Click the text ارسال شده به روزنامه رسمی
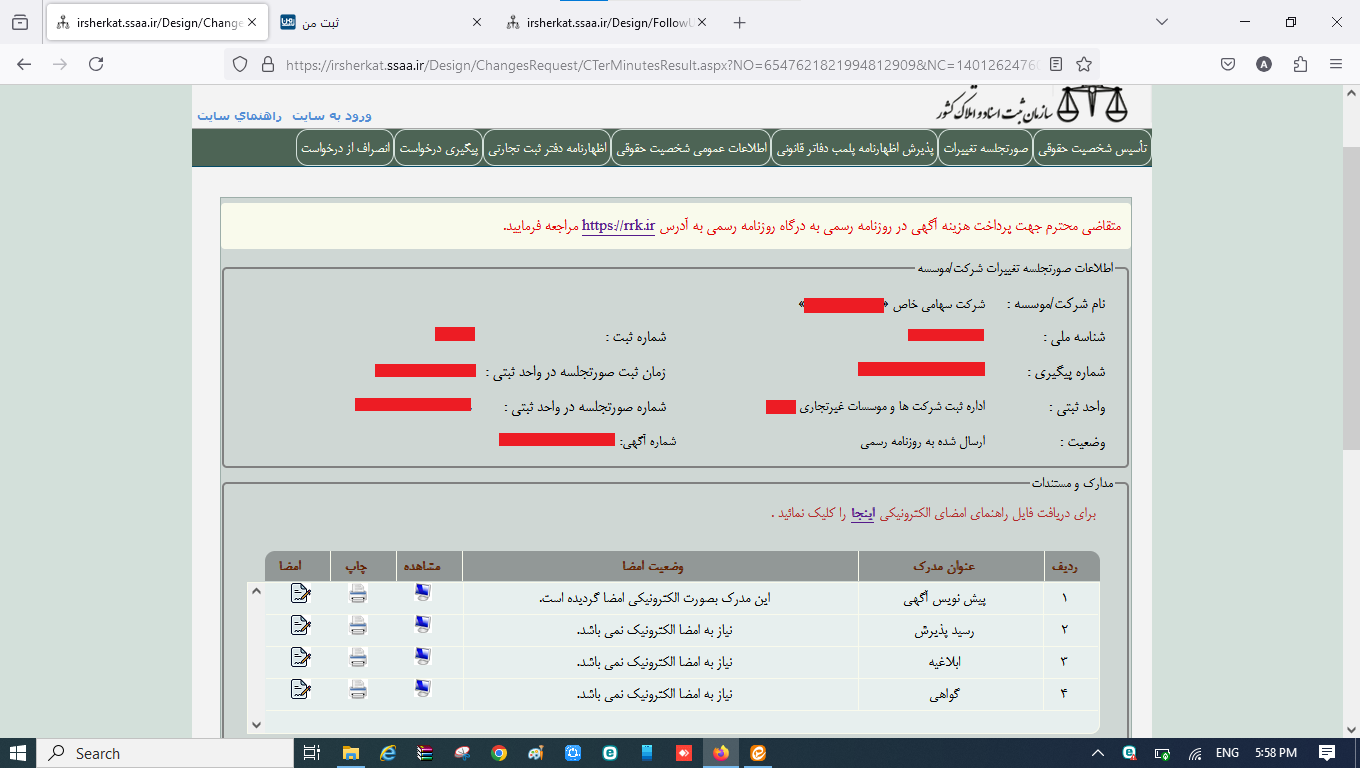The width and height of the screenshot is (1360, 768). tap(923, 441)
